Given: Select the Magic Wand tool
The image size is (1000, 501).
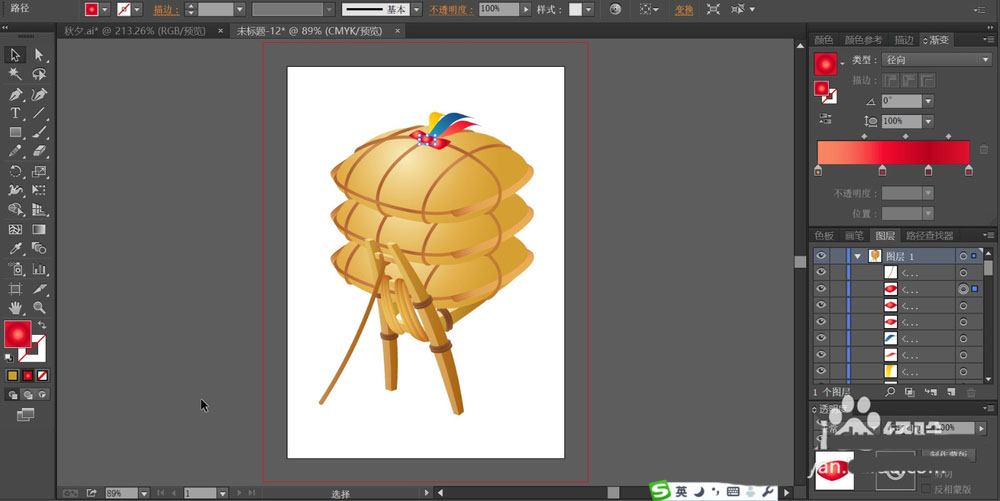Looking at the screenshot, I should 15,75.
